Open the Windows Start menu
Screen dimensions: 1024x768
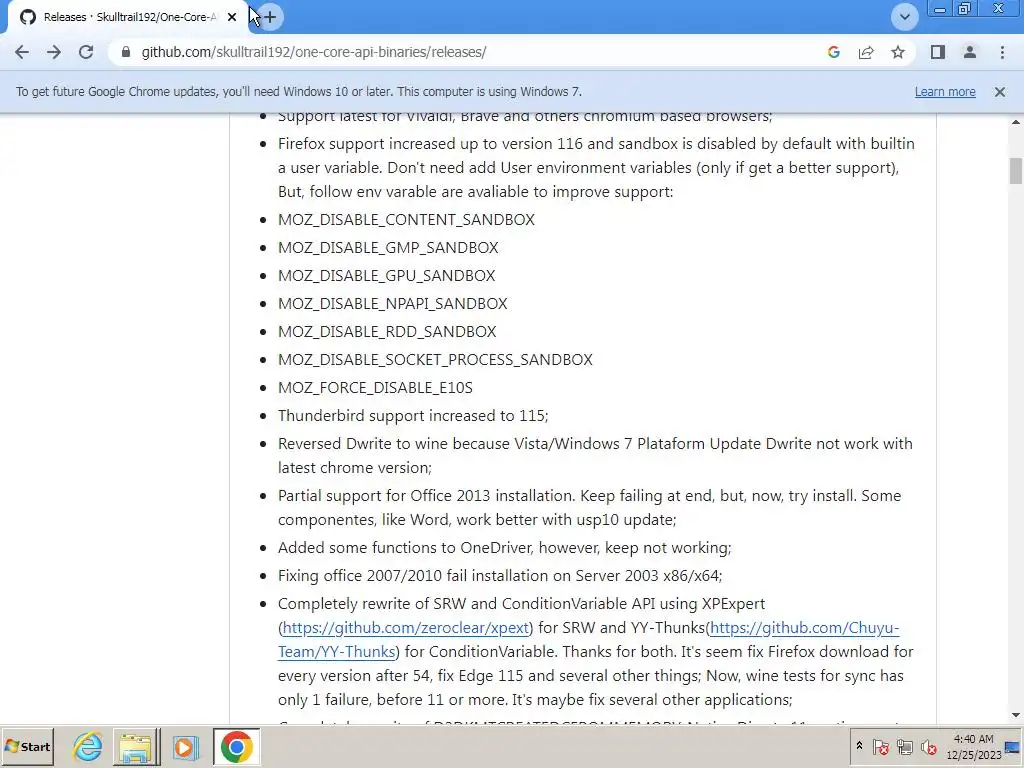(27, 746)
